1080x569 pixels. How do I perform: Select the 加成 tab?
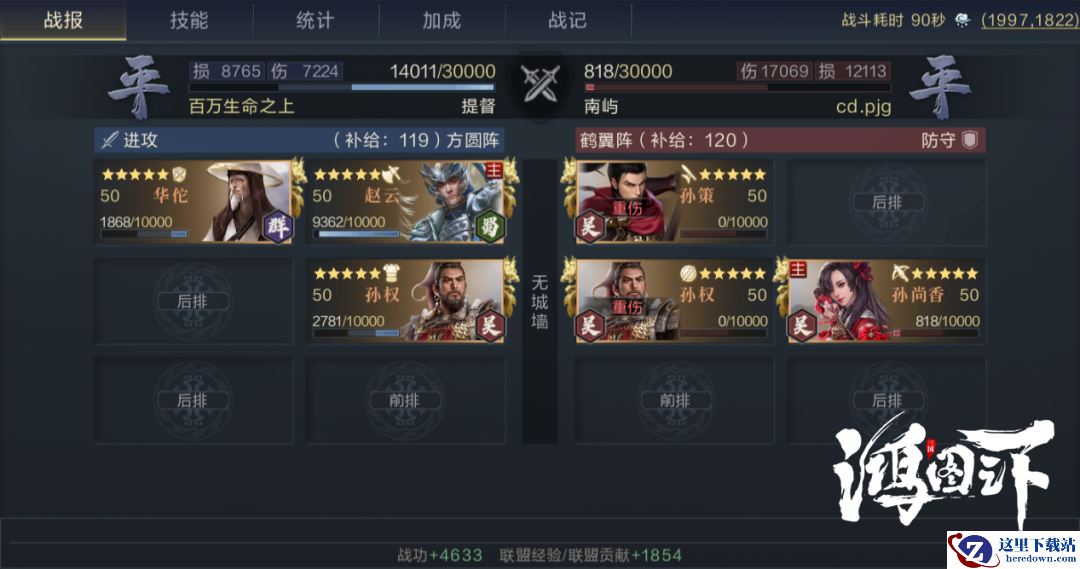point(442,20)
